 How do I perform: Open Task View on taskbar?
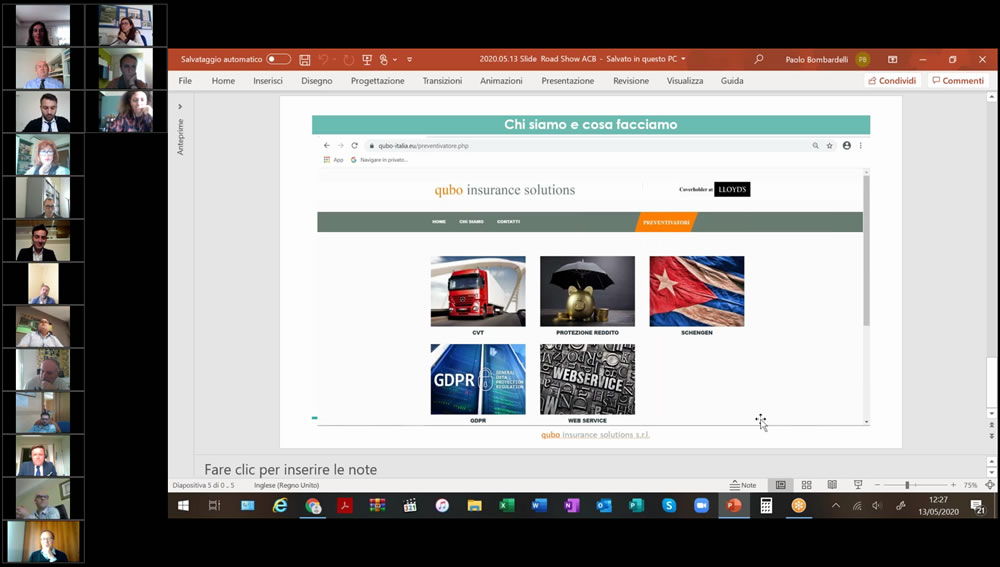pyautogui.click(x=214, y=506)
